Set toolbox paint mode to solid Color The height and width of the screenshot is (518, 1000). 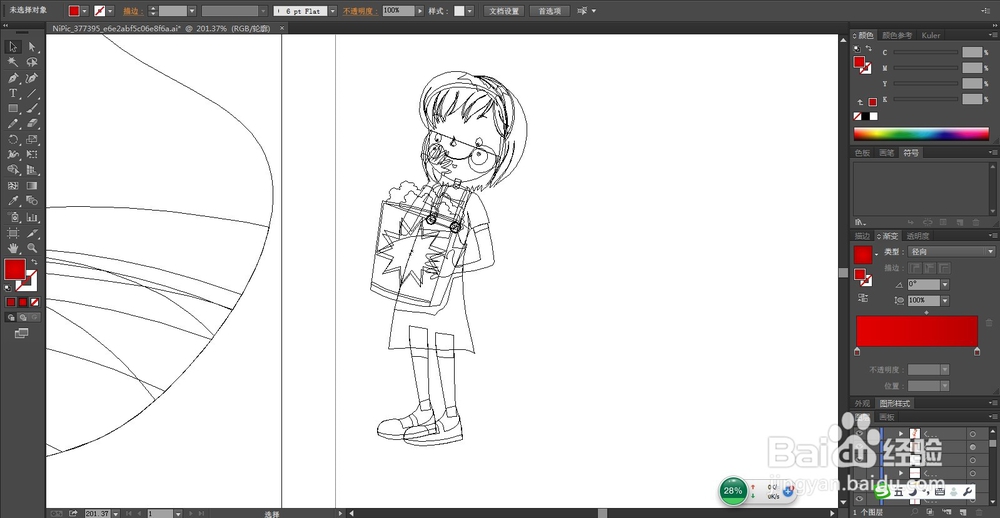[11, 302]
